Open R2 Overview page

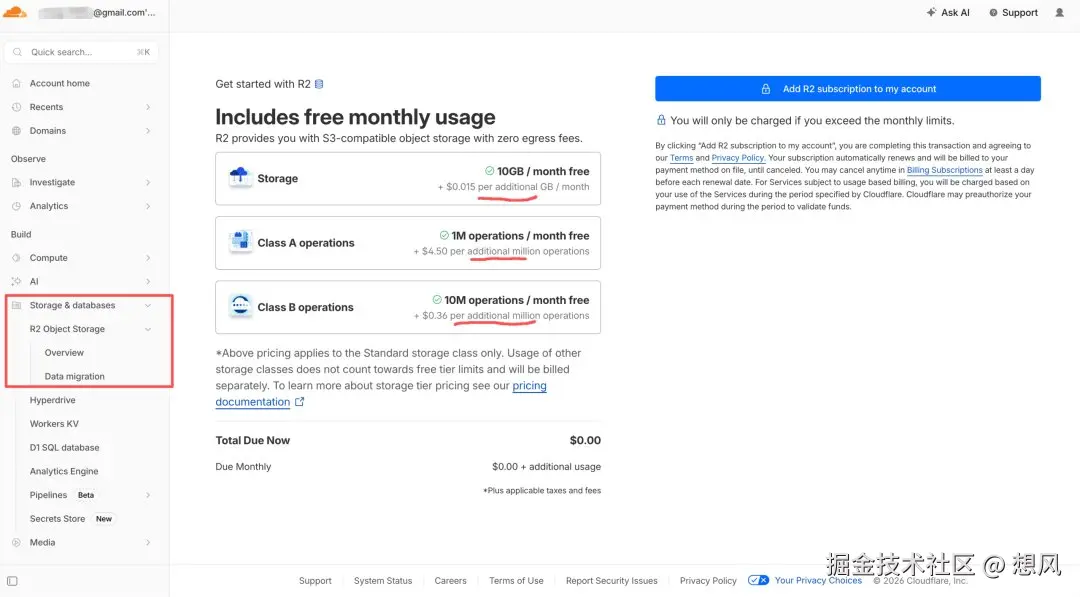(x=64, y=353)
